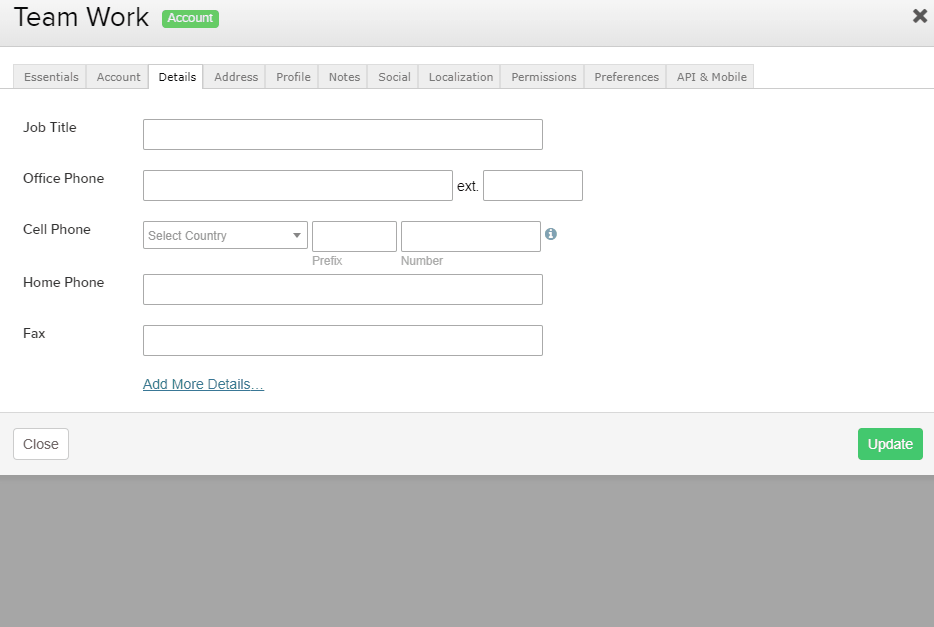Open the Address tab
Image resolution: width=934 pixels, height=627 pixels.
coord(236,77)
